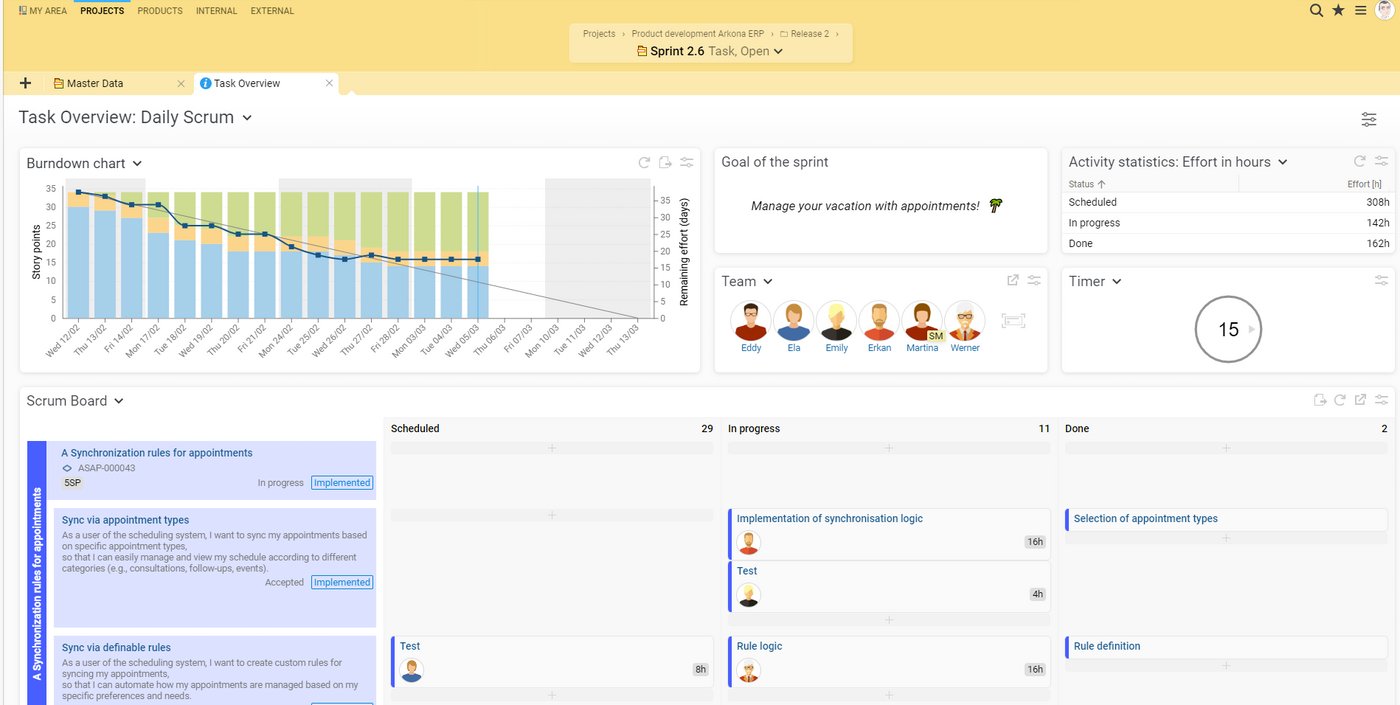Select Werner's team avatar
This screenshot has height=705, width=1400.
(965, 322)
